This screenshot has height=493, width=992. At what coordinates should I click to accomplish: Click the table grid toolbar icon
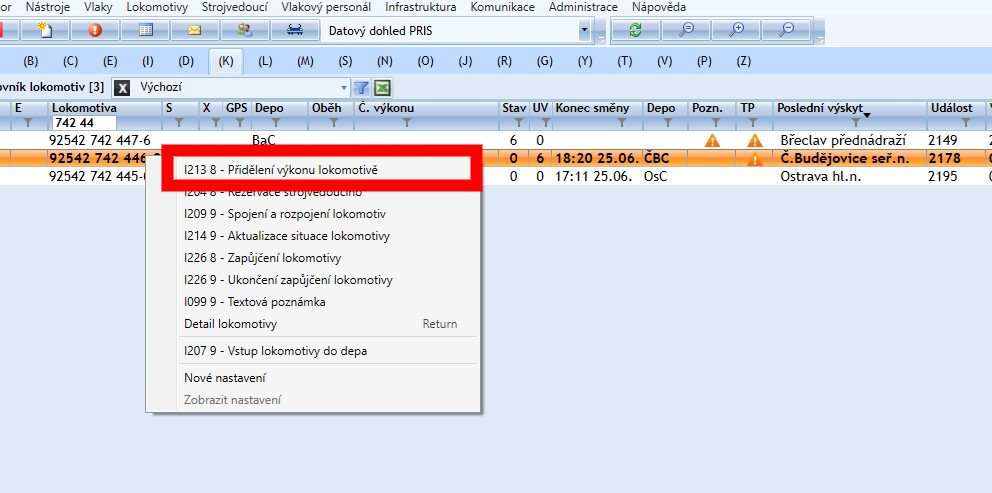[x=145, y=30]
